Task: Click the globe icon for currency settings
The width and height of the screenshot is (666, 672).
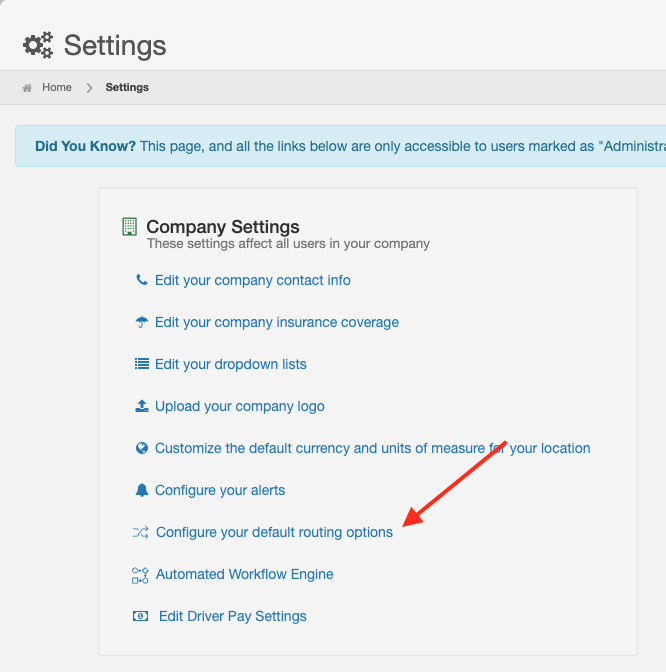Action: pyautogui.click(x=142, y=448)
